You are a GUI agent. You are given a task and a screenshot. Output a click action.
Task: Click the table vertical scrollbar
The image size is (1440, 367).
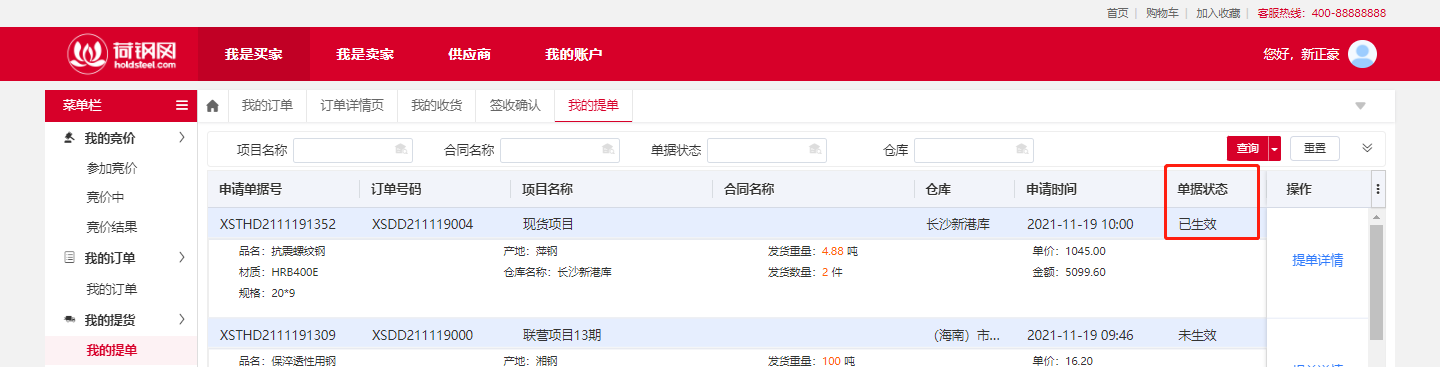1376,282
